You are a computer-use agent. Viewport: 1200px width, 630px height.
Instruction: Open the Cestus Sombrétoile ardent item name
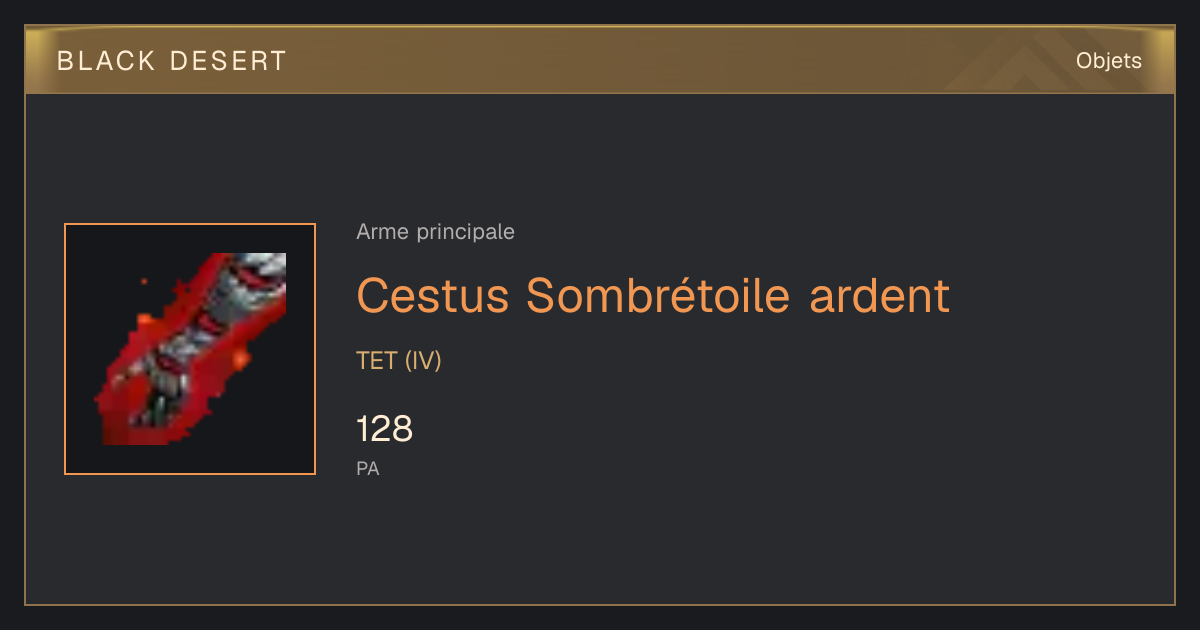point(652,295)
